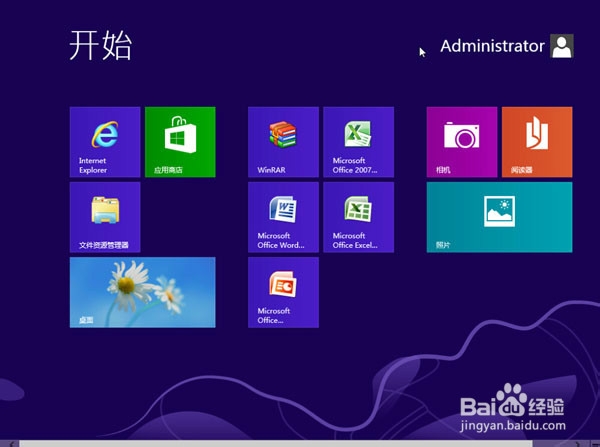This screenshot has width=600, height=447.
Task: Open the Internet Explorer tile
Action: coord(105,142)
